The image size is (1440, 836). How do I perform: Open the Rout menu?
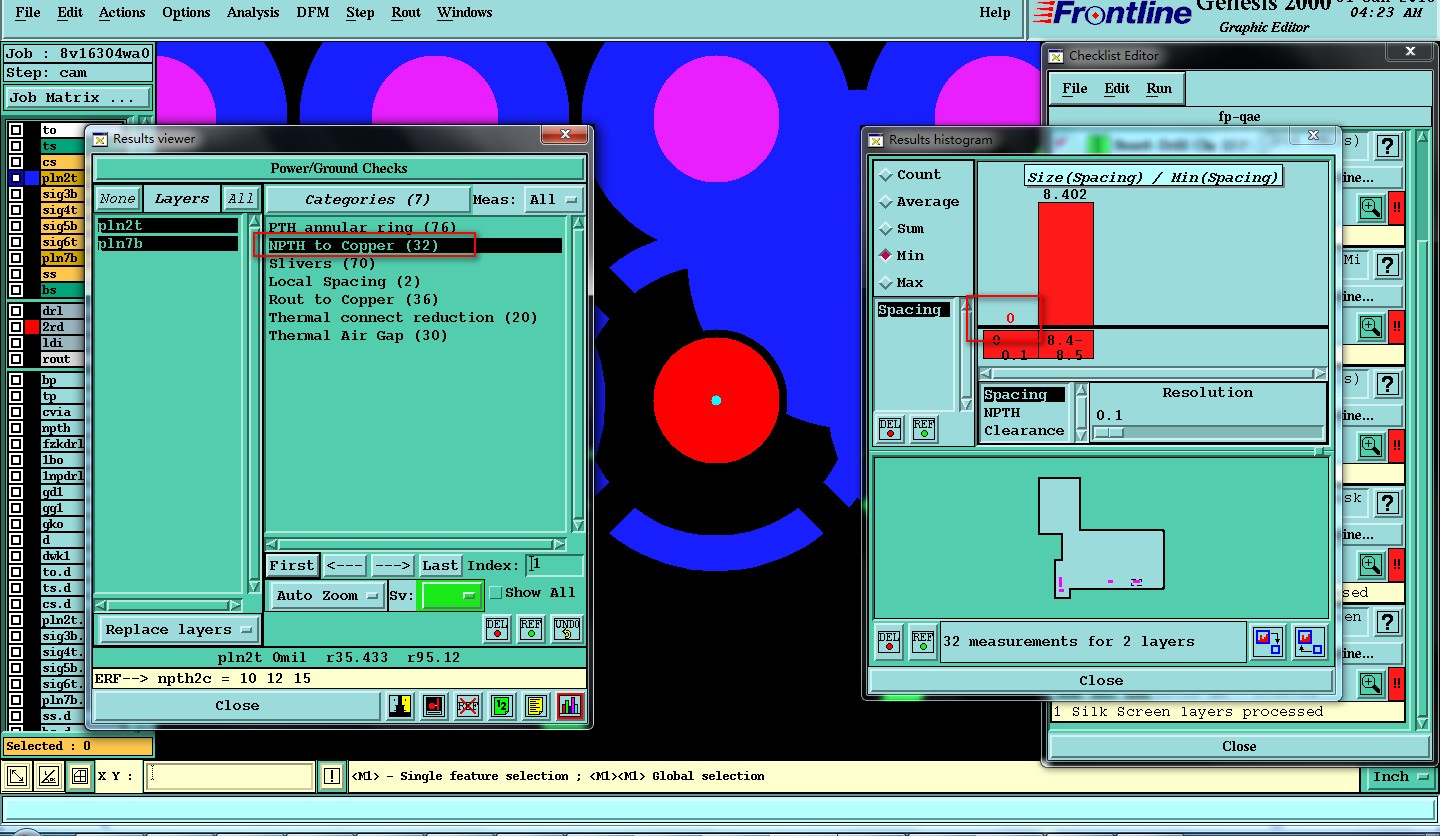click(406, 13)
